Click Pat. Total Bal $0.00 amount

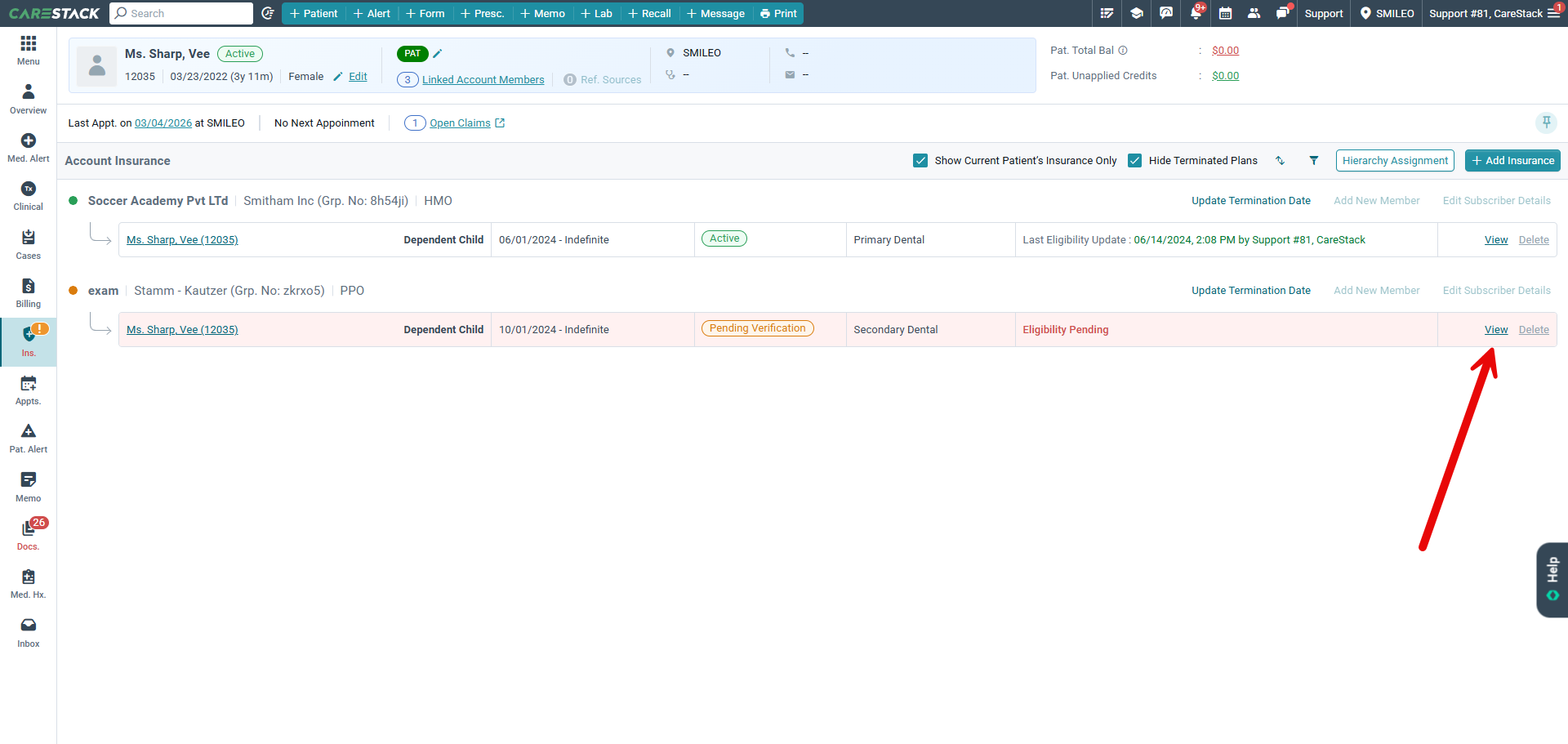pyautogui.click(x=1225, y=51)
